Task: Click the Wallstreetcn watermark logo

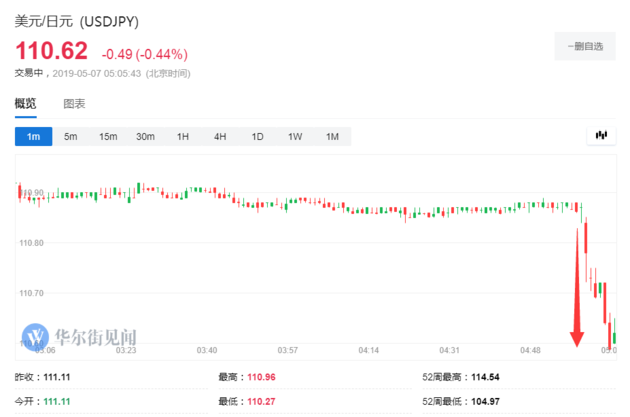Action: point(39,335)
